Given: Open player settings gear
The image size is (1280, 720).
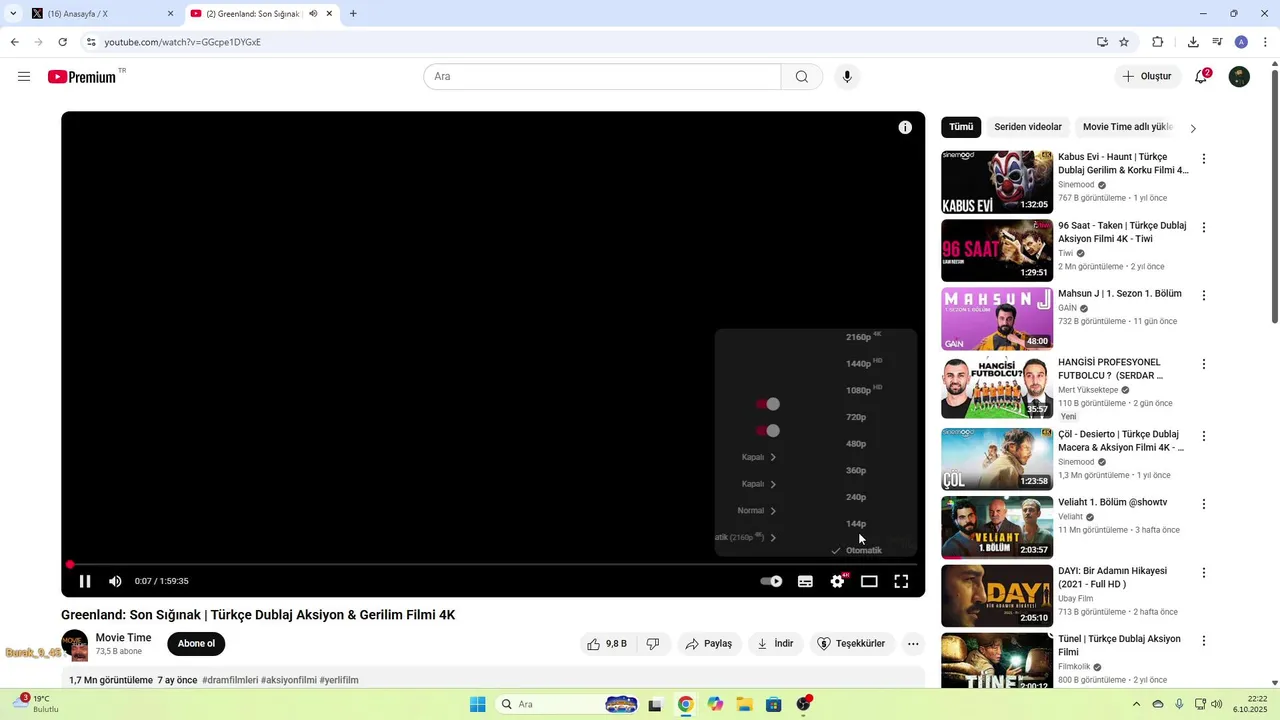Looking at the screenshot, I should click(838, 581).
